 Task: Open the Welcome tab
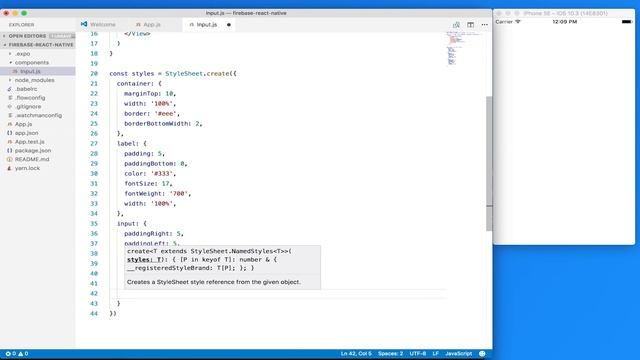(x=98, y=24)
